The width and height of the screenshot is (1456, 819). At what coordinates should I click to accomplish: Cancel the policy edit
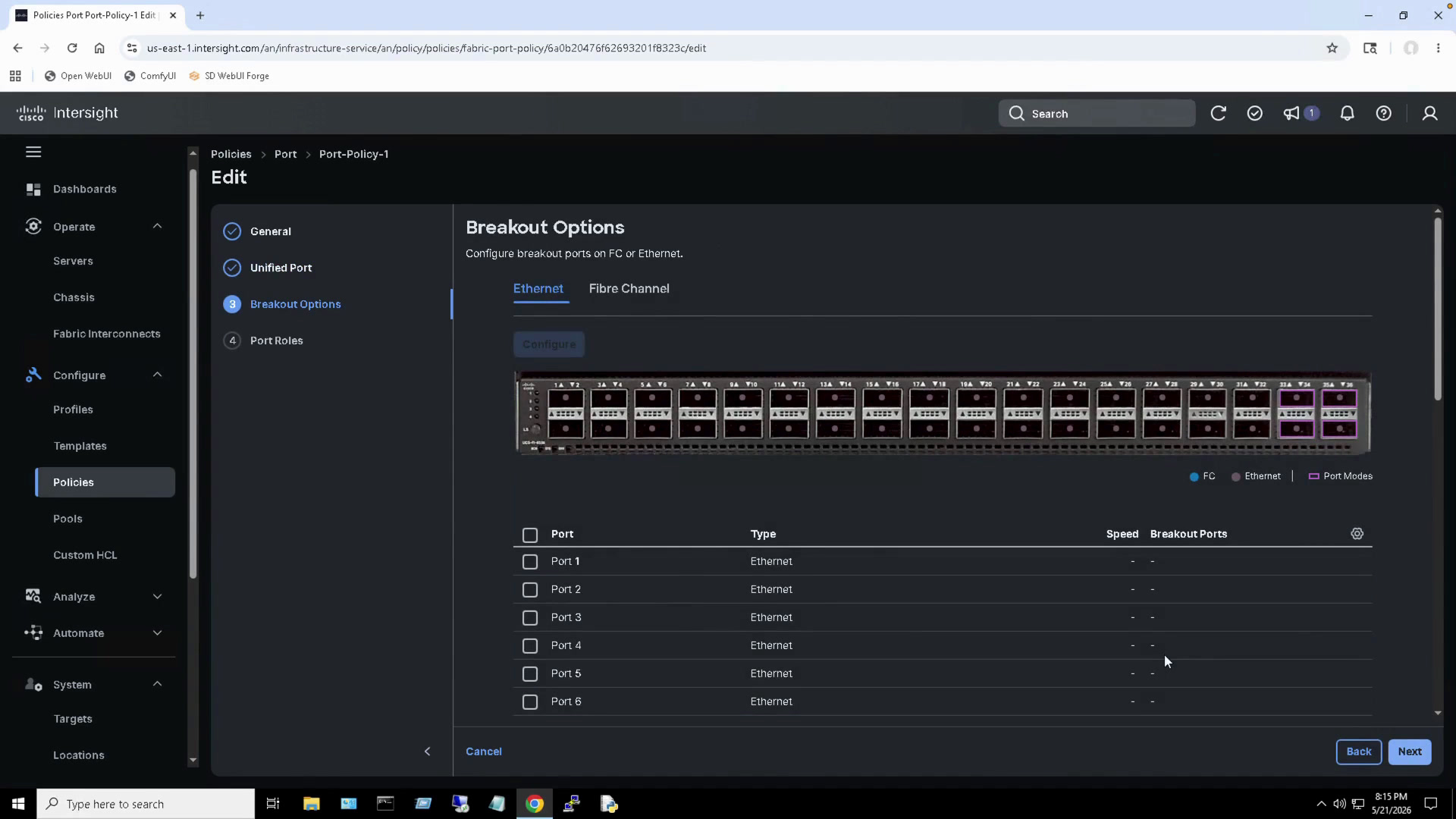point(484,752)
